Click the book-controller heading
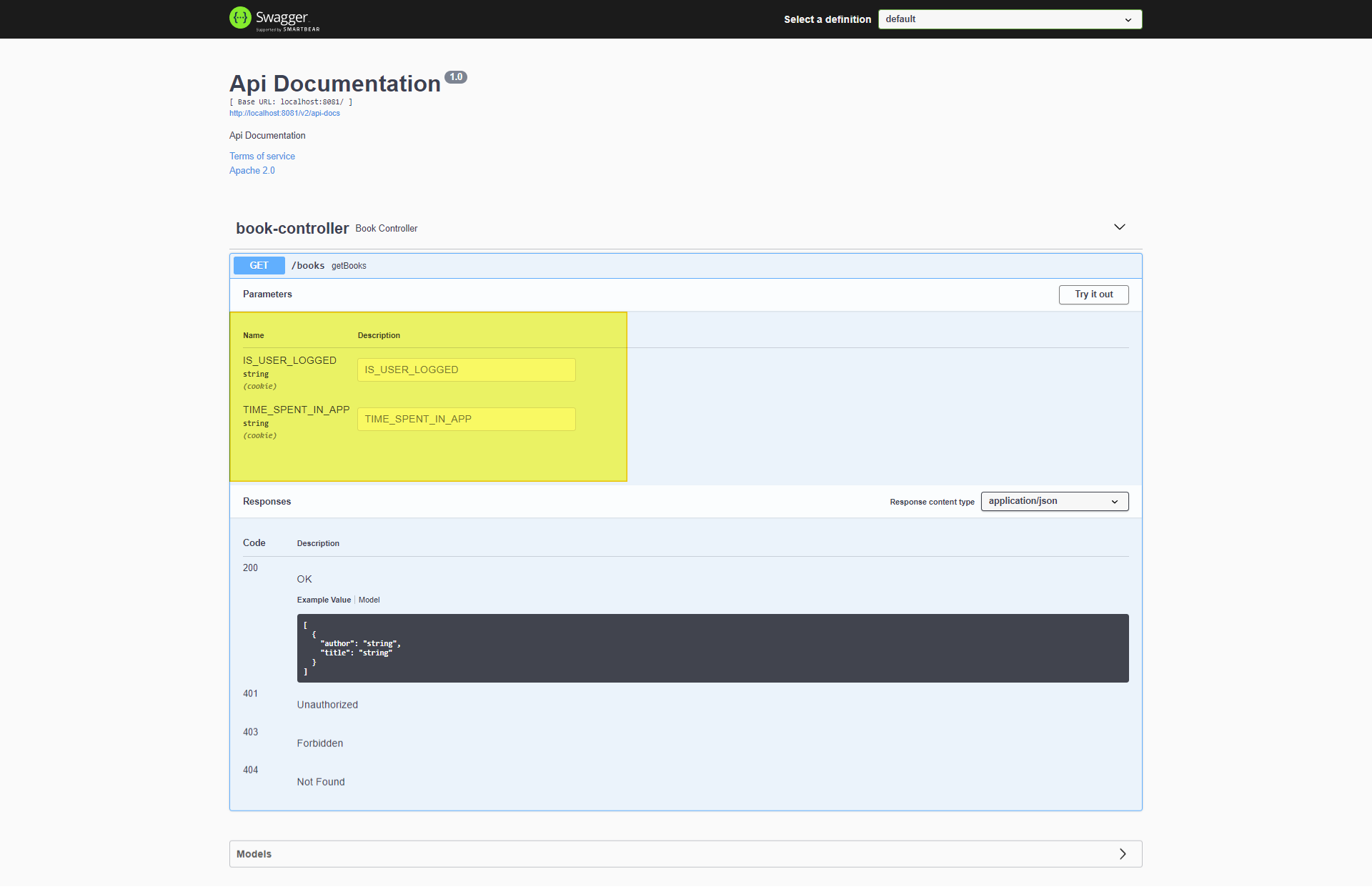 tap(292, 228)
